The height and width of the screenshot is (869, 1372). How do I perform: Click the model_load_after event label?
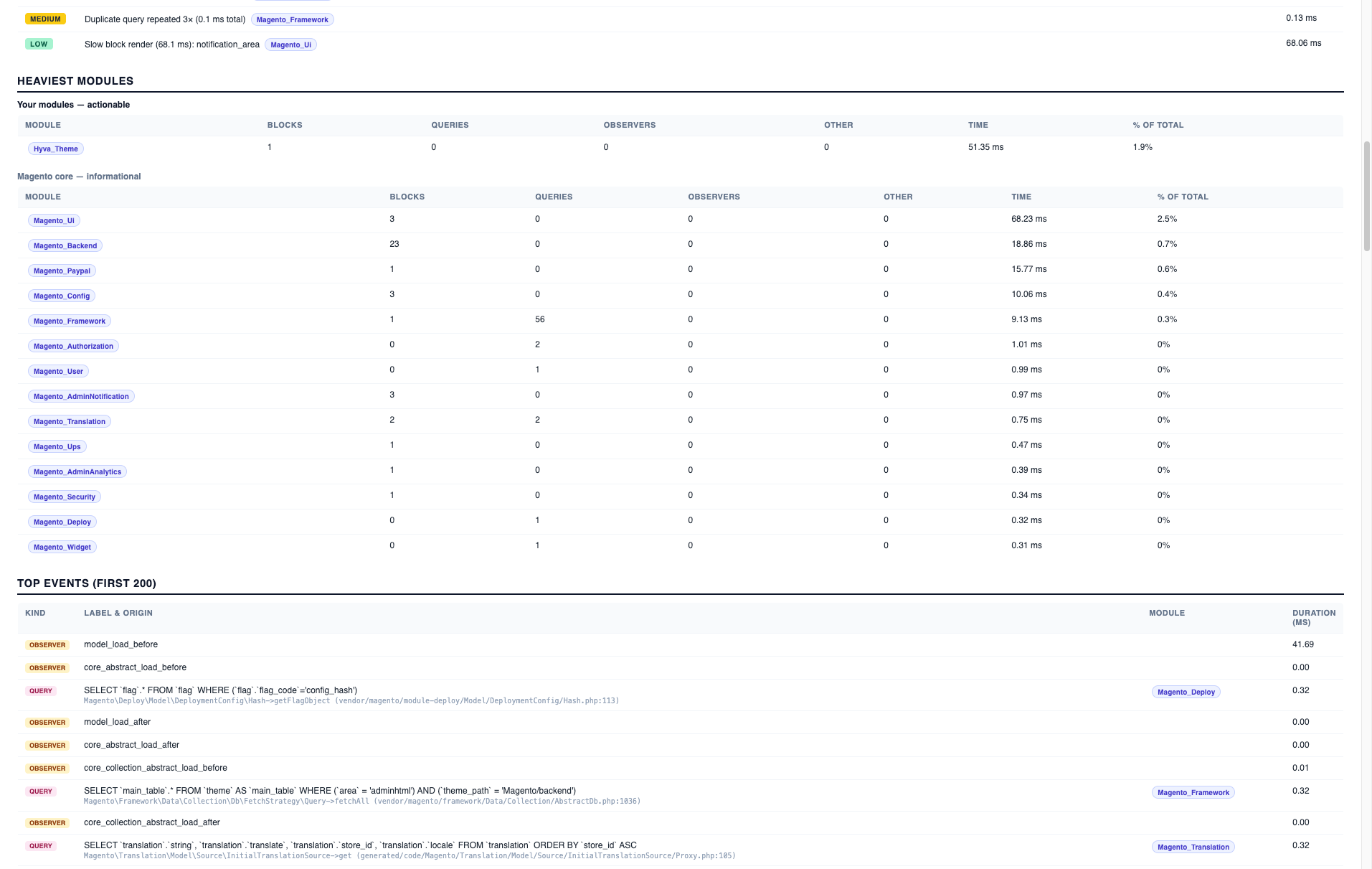117,722
